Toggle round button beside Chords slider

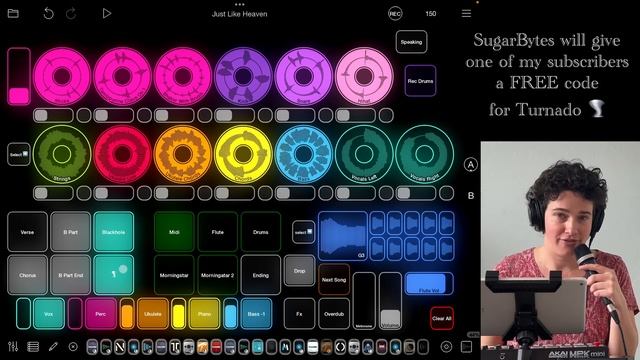265,193
